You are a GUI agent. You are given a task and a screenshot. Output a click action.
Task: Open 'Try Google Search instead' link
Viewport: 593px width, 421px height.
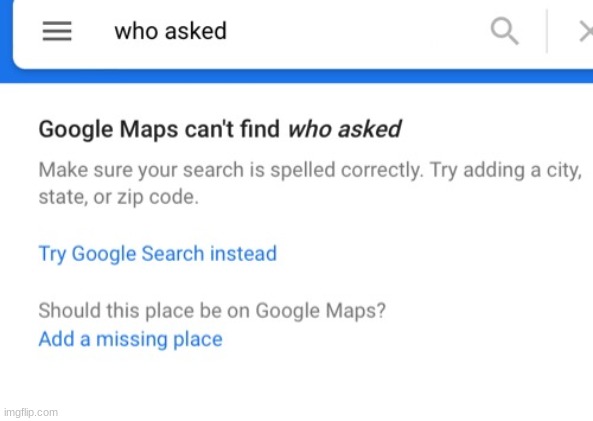click(158, 253)
